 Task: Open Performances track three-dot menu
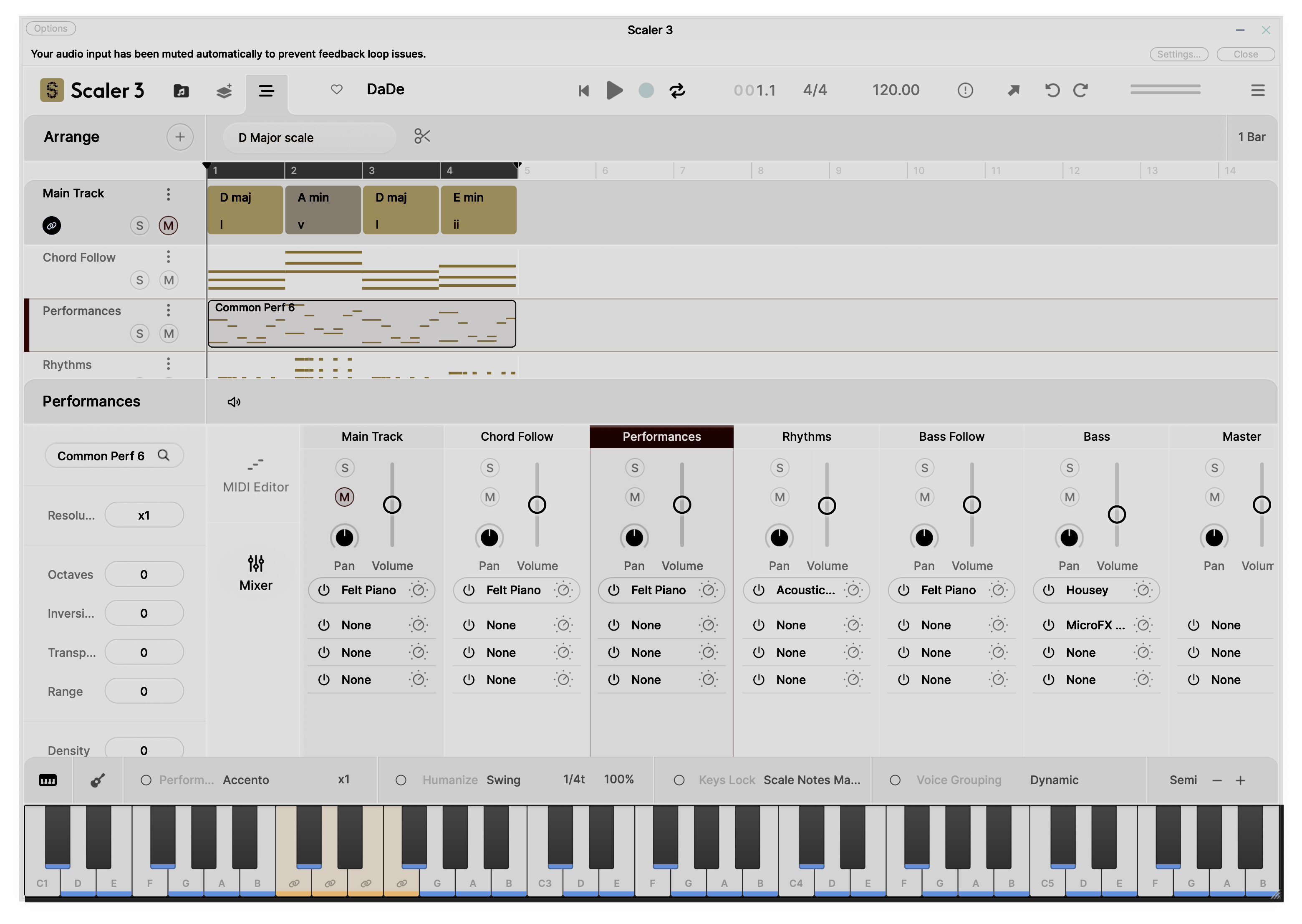(168, 310)
